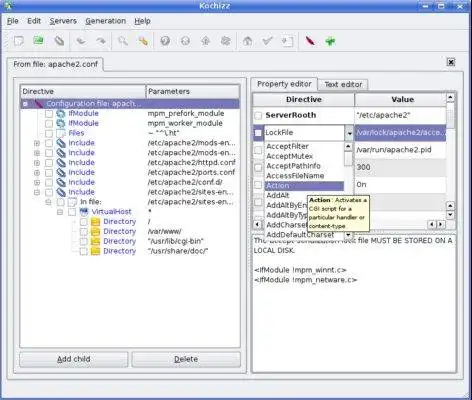Image resolution: width=472 pixels, height=400 pixels.
Task: Click the new blank document toolbar icon
Action: click(x=19, y=41)
